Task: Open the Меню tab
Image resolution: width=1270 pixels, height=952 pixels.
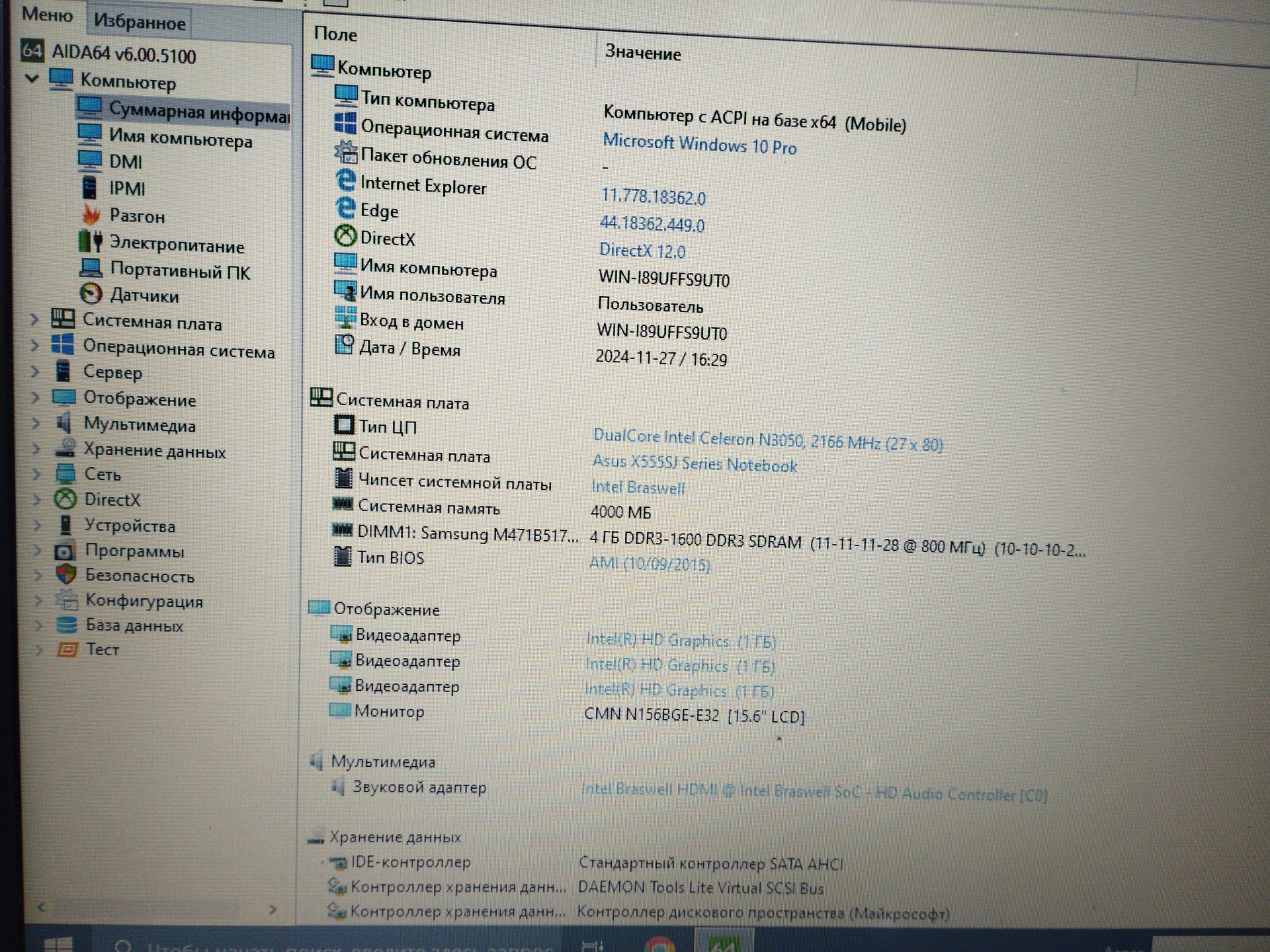Action: 47,14
